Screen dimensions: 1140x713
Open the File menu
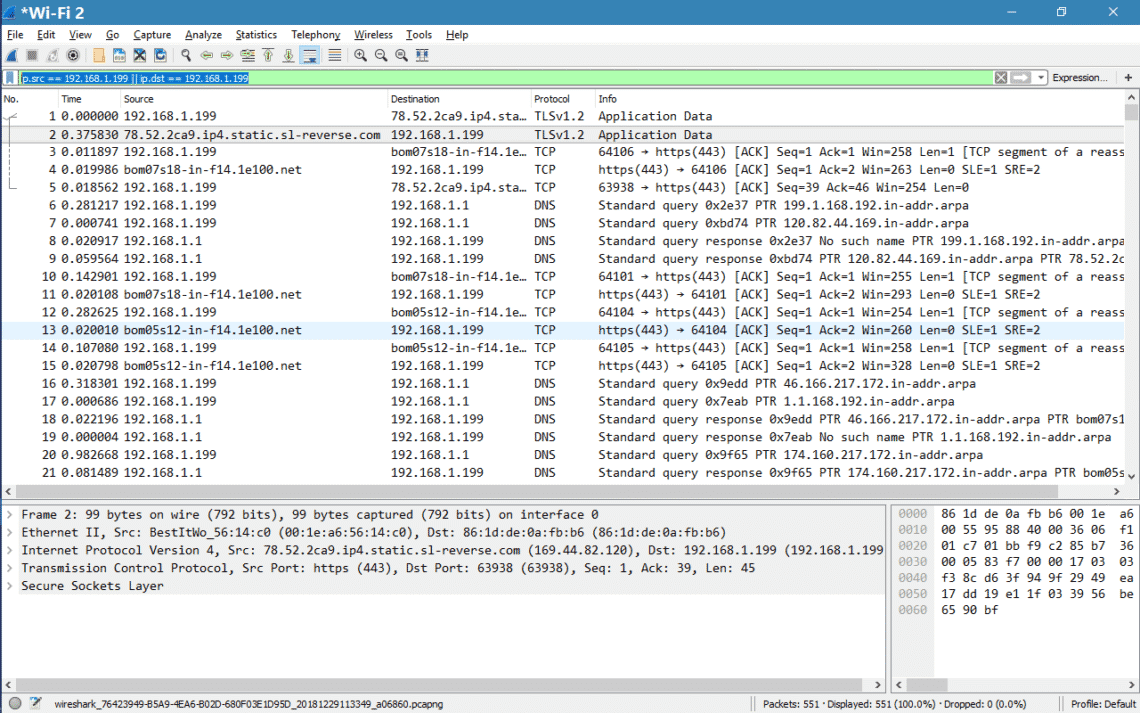[15, 35]
